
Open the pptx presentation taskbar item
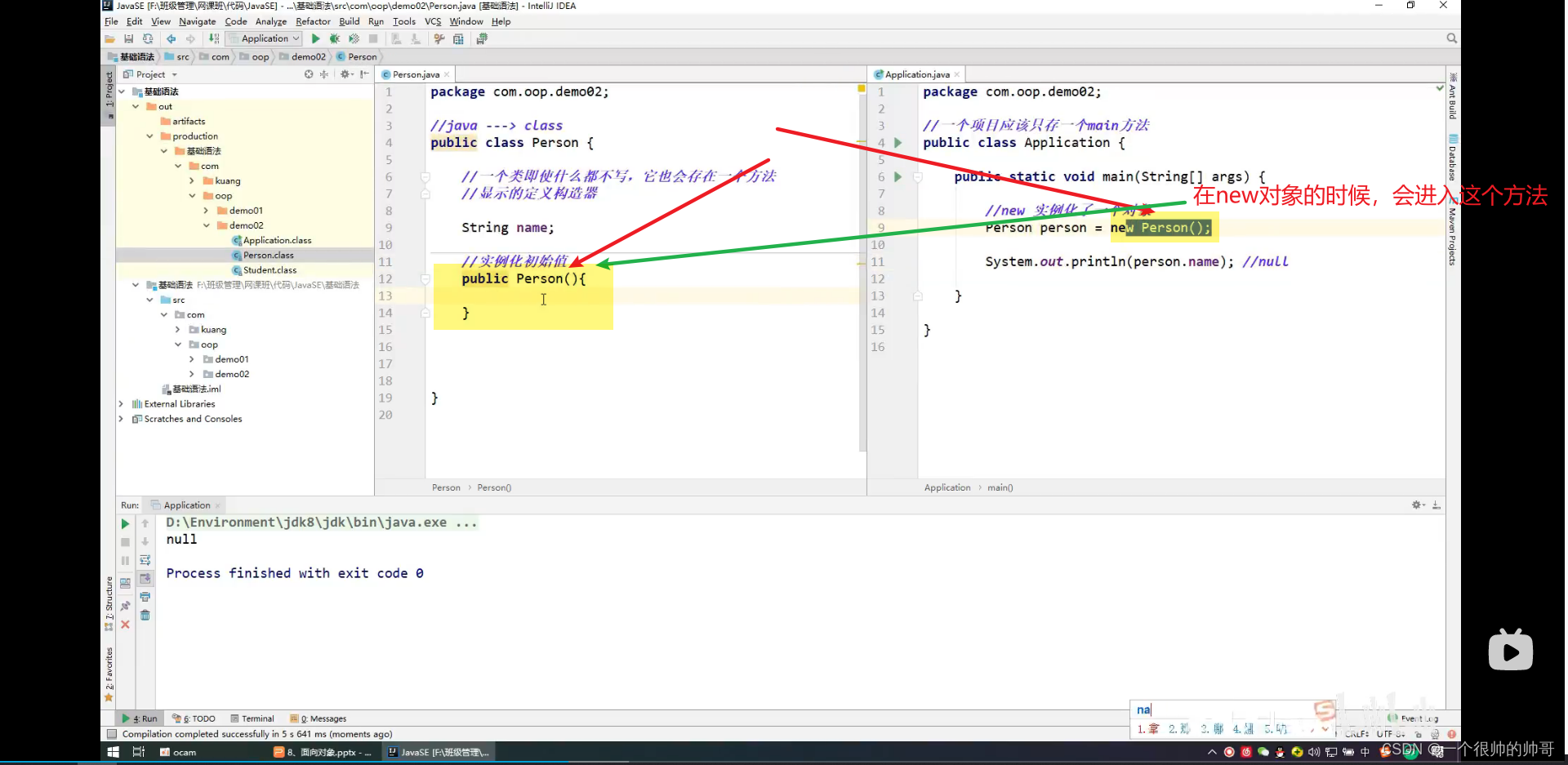coord(323,752)
